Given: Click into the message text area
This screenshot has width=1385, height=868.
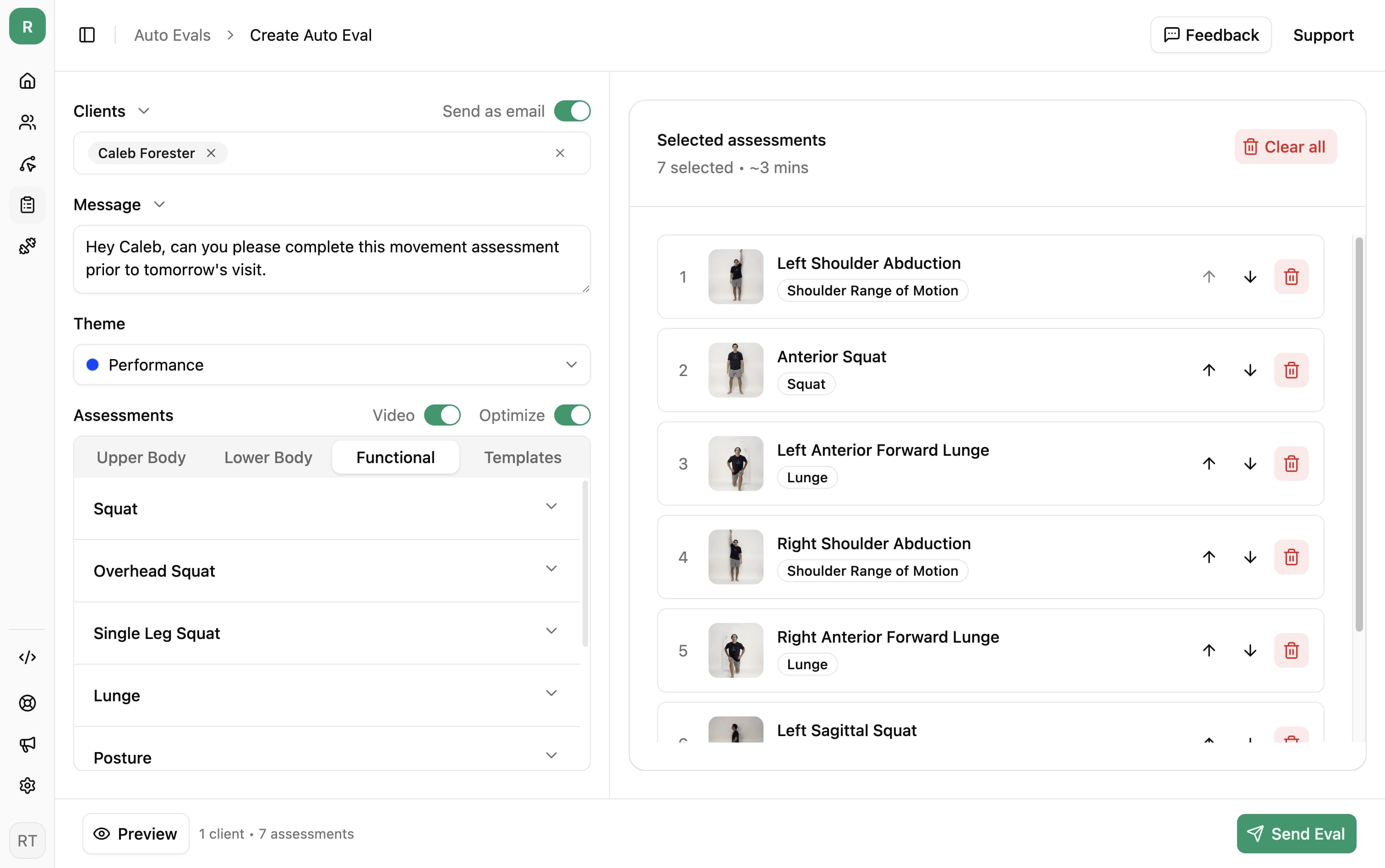Looking at the screenshot, I should pyautogui.click(x=332, y=259).
